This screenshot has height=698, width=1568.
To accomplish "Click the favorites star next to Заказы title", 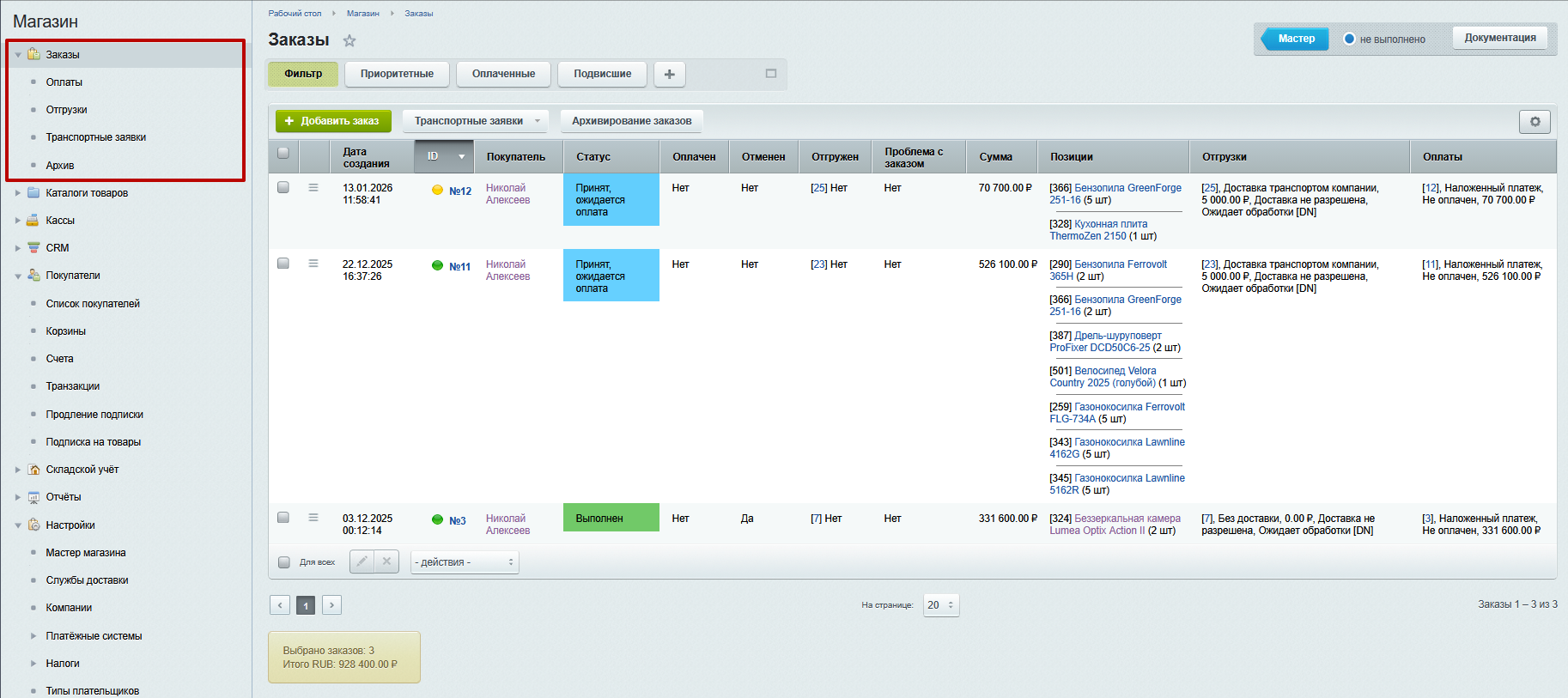I will (x=349, y=40).
